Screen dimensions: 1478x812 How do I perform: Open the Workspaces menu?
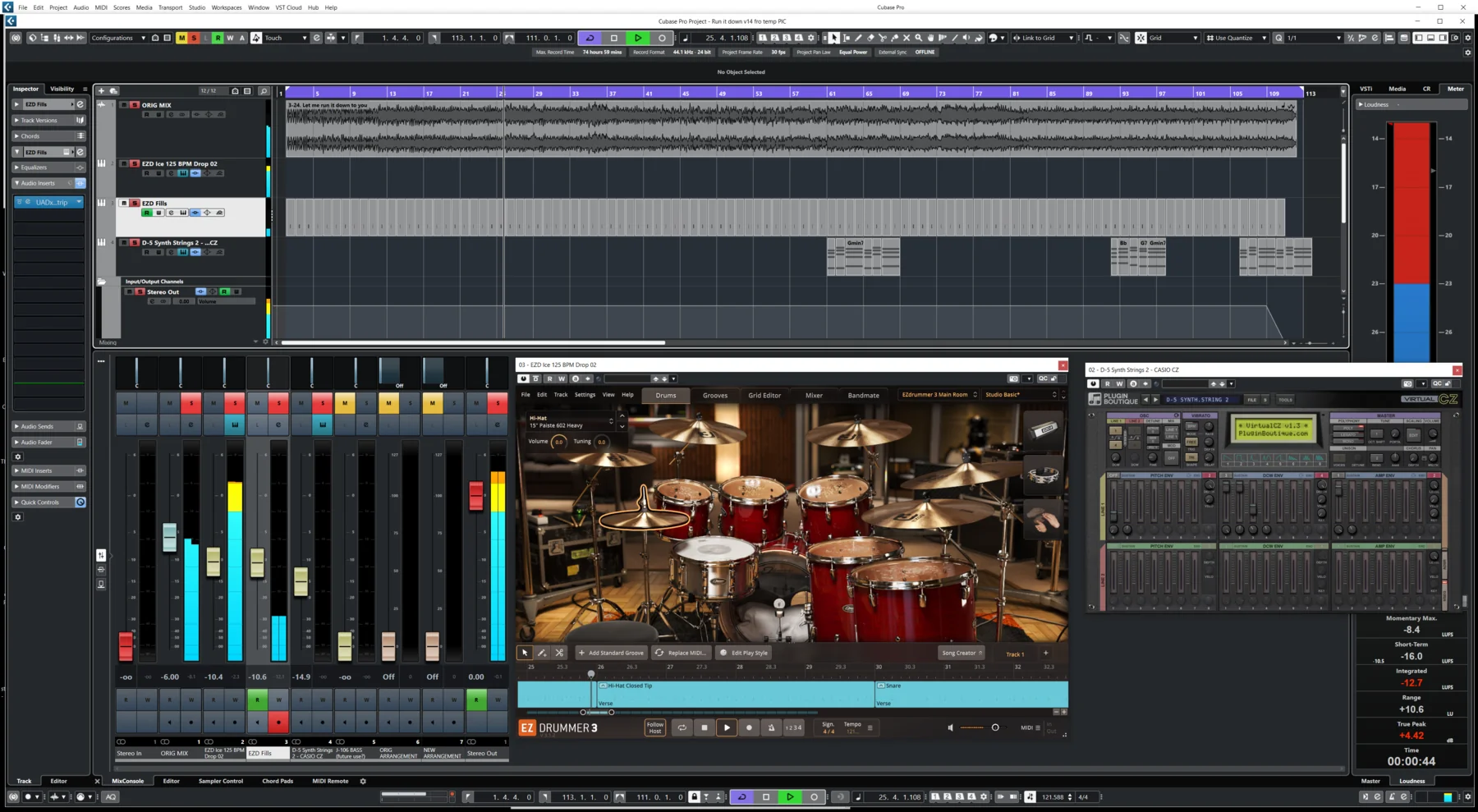pyautogui.click(x=227, y=7)
